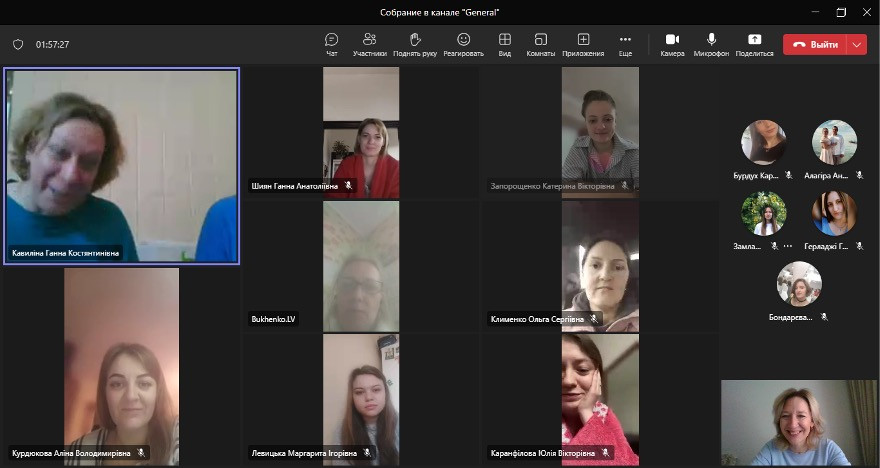
Task: Toggle the Камера camera button
Action: tap(672, 44)
